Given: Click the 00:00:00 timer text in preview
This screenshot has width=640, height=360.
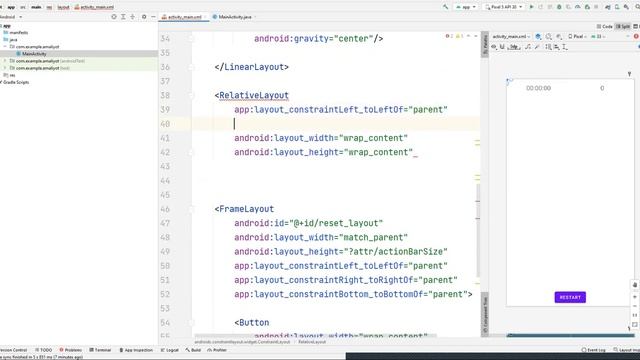Looking at the screenshot, I should point(538,88).
